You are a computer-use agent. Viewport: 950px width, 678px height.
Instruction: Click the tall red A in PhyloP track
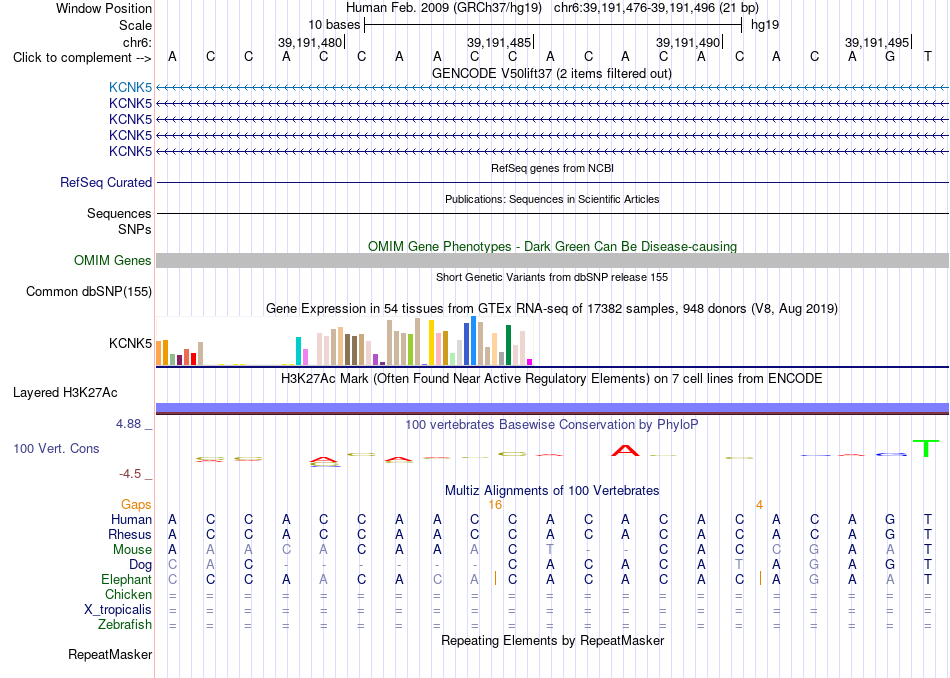(x=625, y=450)
